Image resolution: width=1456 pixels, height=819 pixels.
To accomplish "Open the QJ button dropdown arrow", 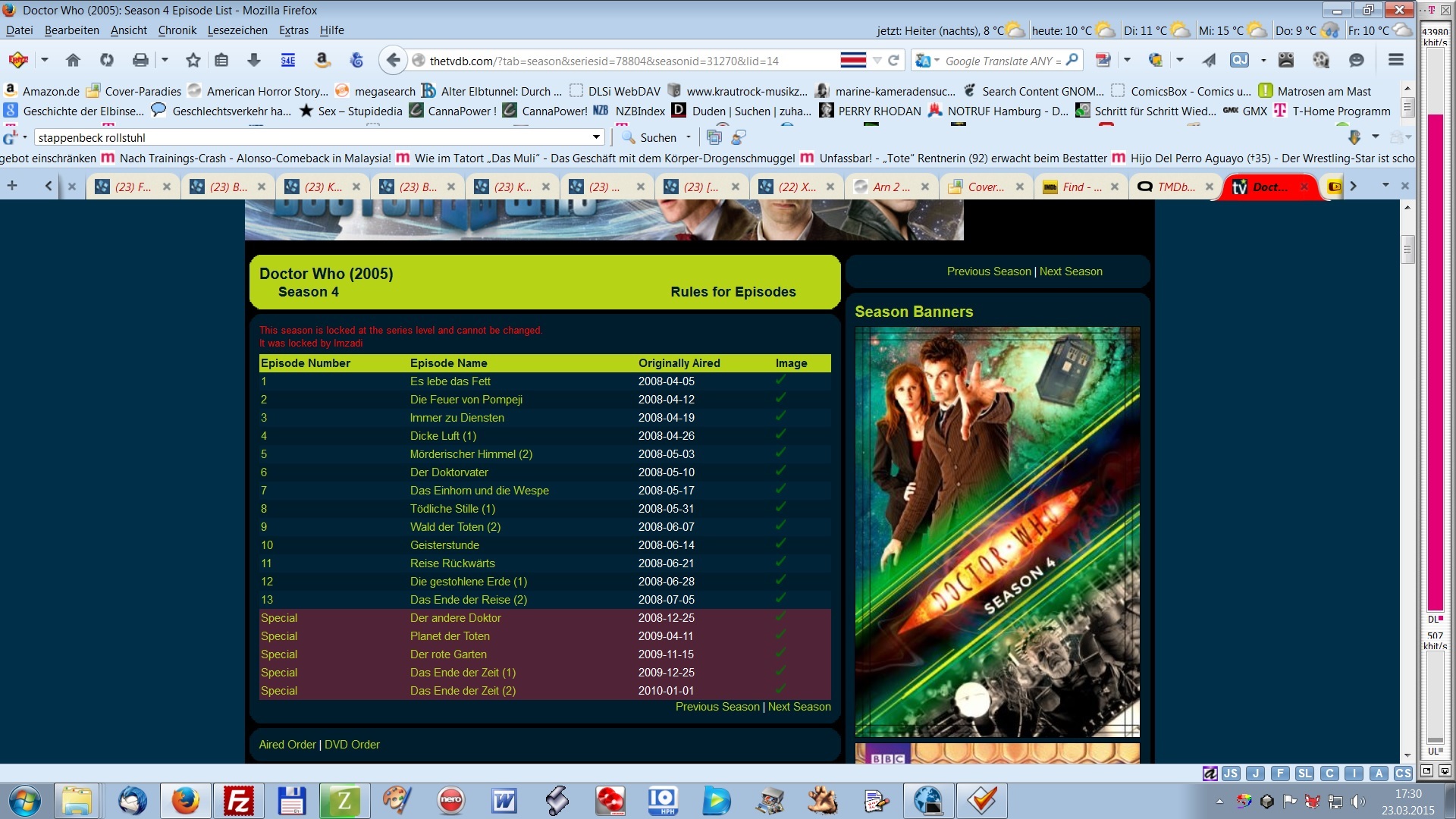I will [1263, 60].
